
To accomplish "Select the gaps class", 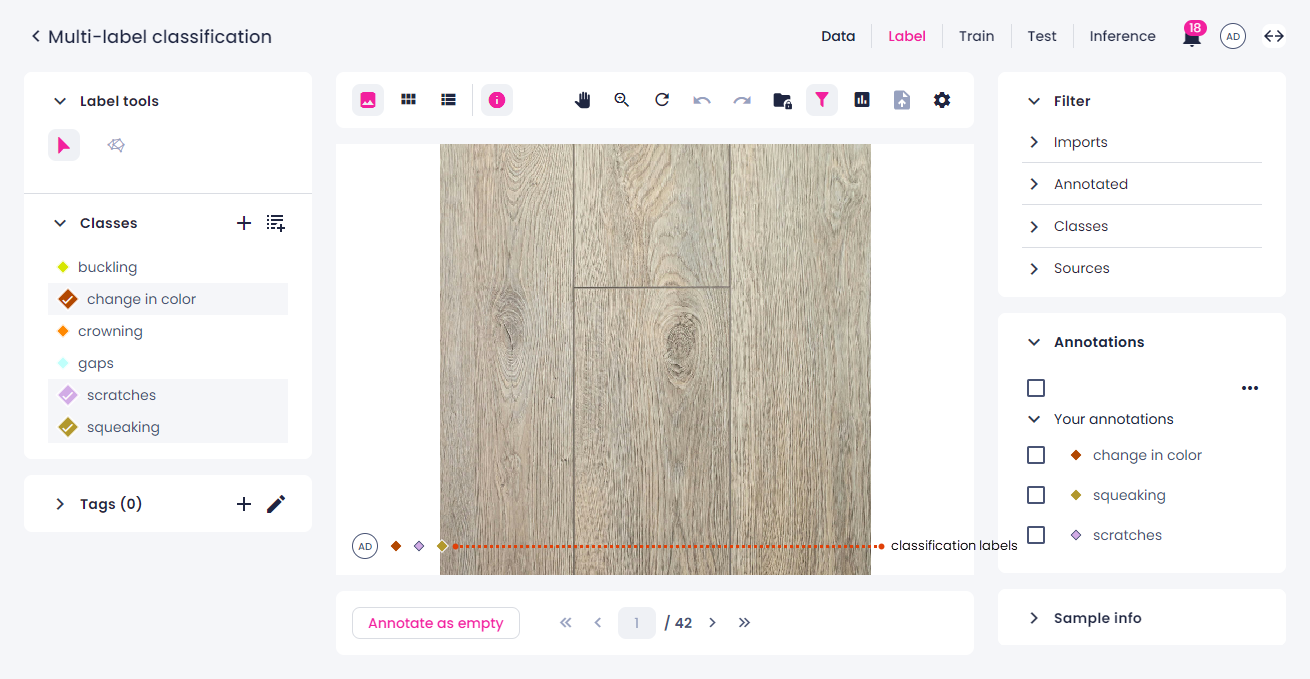I will click(x=168, y=363).
